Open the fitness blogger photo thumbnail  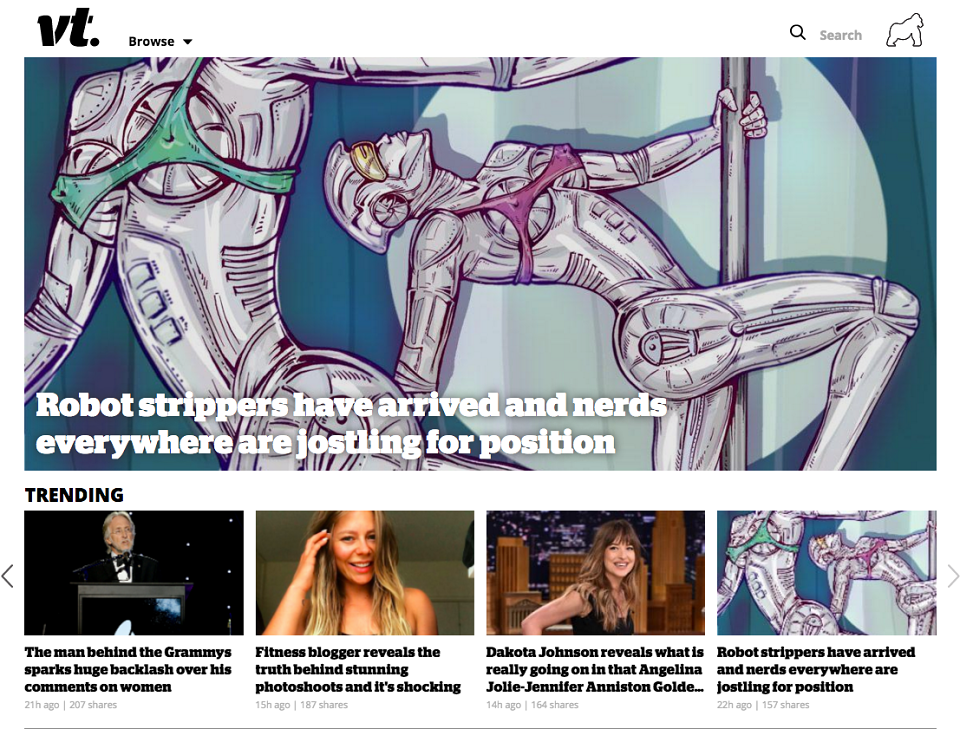pos(365,572)
